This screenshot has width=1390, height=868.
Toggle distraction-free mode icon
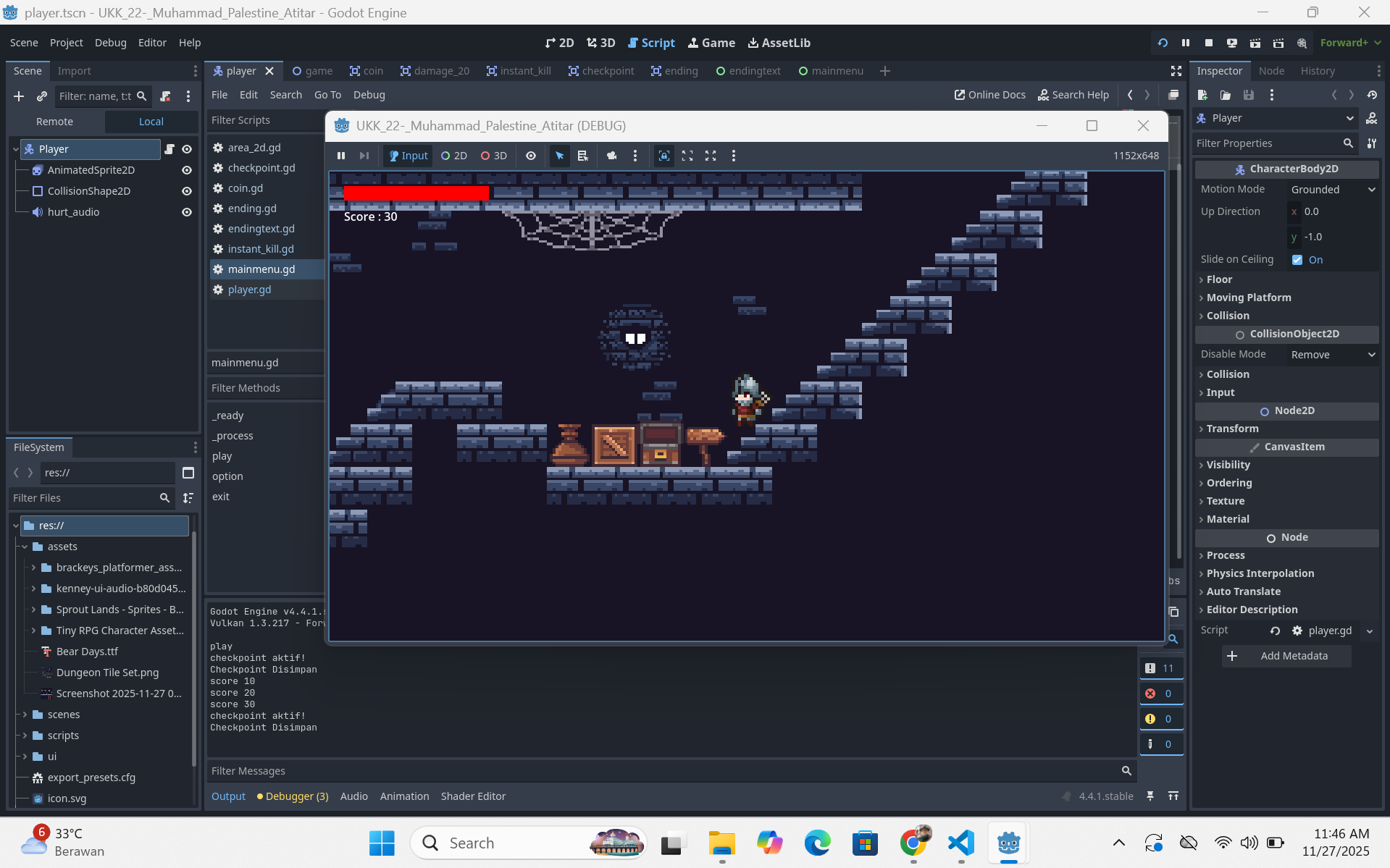(x=1176, y=71)
